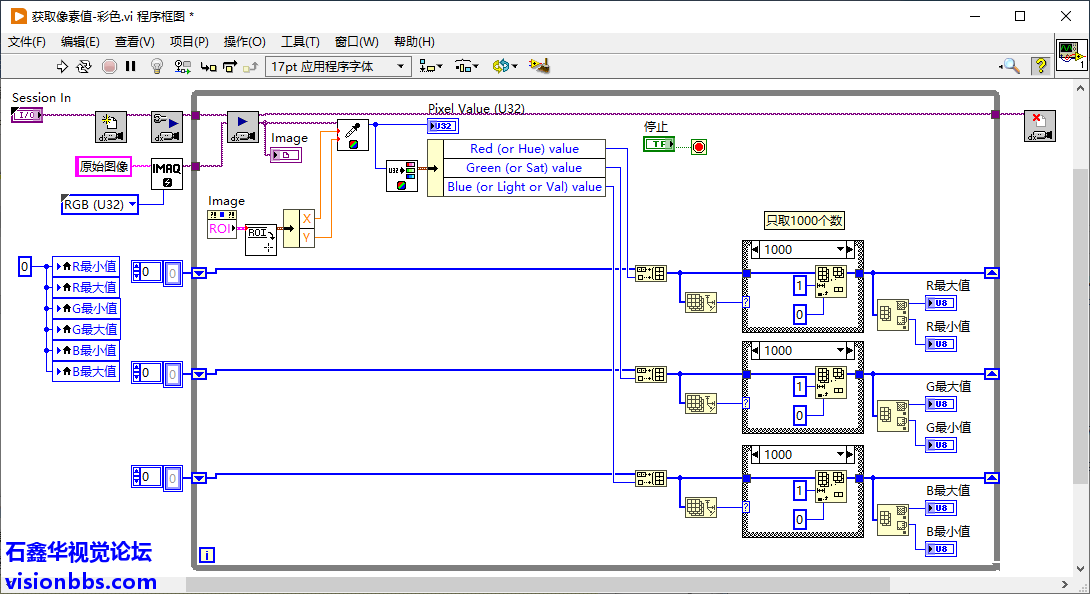Click the 只取1000个数 comment label
The height and width of the screenshot is (594, 1090).
(804, 220)
